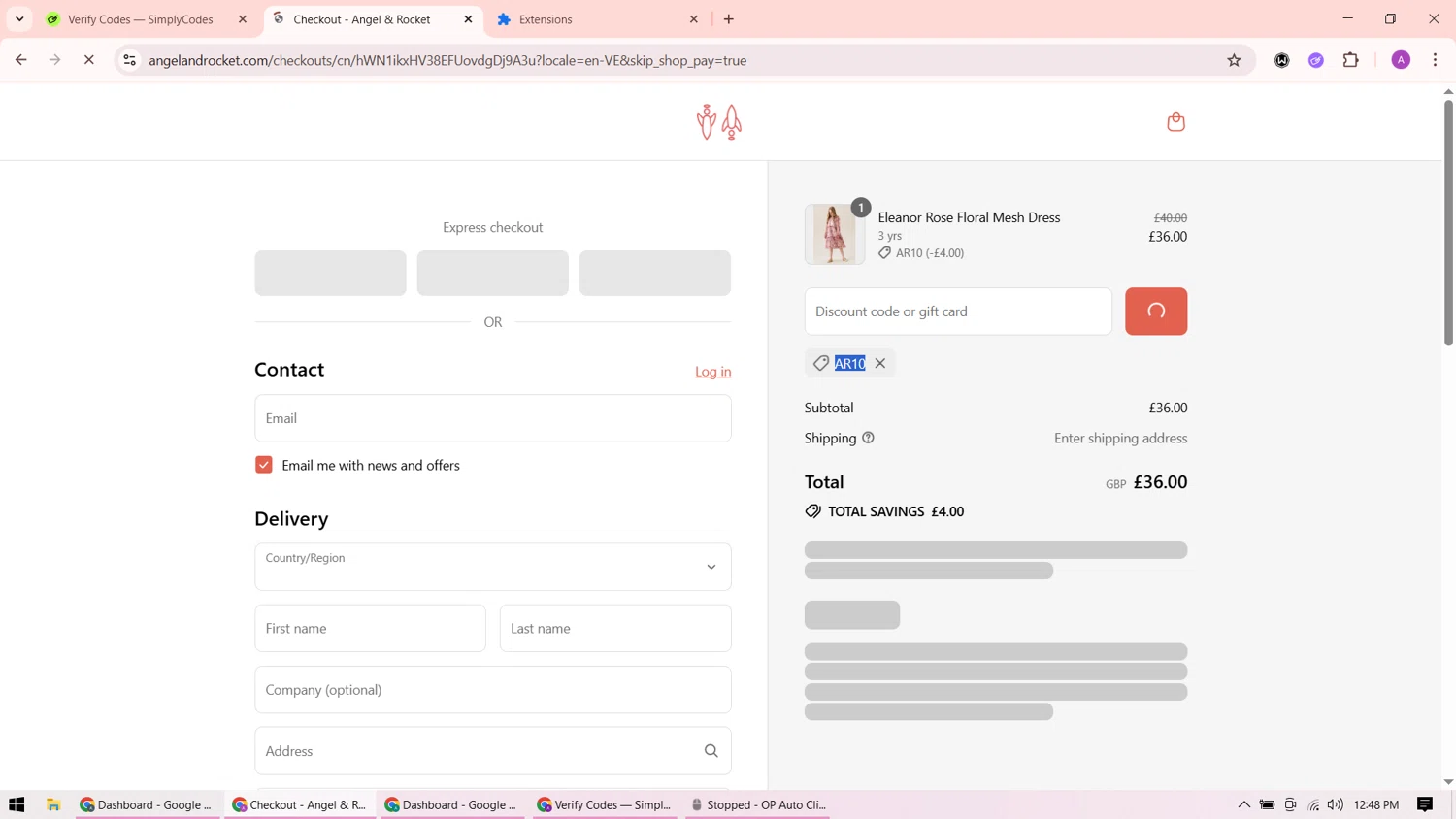Open a new browser tab
Viewport: 1456px width, 819px height.
click(729, 19)
